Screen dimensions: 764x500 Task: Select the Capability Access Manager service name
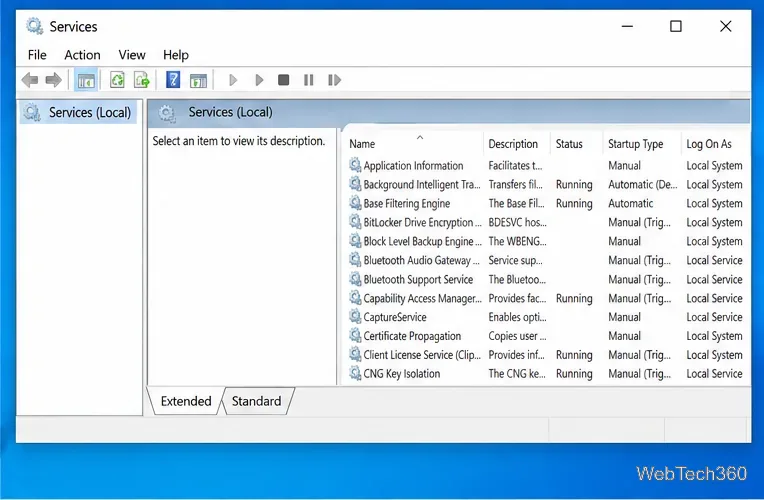pos(422,299)
